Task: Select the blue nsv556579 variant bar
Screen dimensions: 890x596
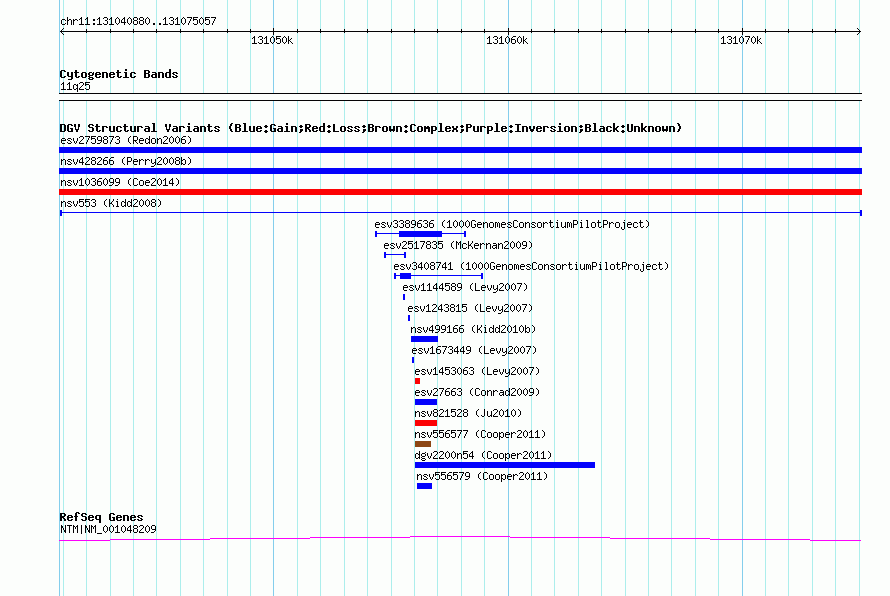Action: [x=425, y=486]
